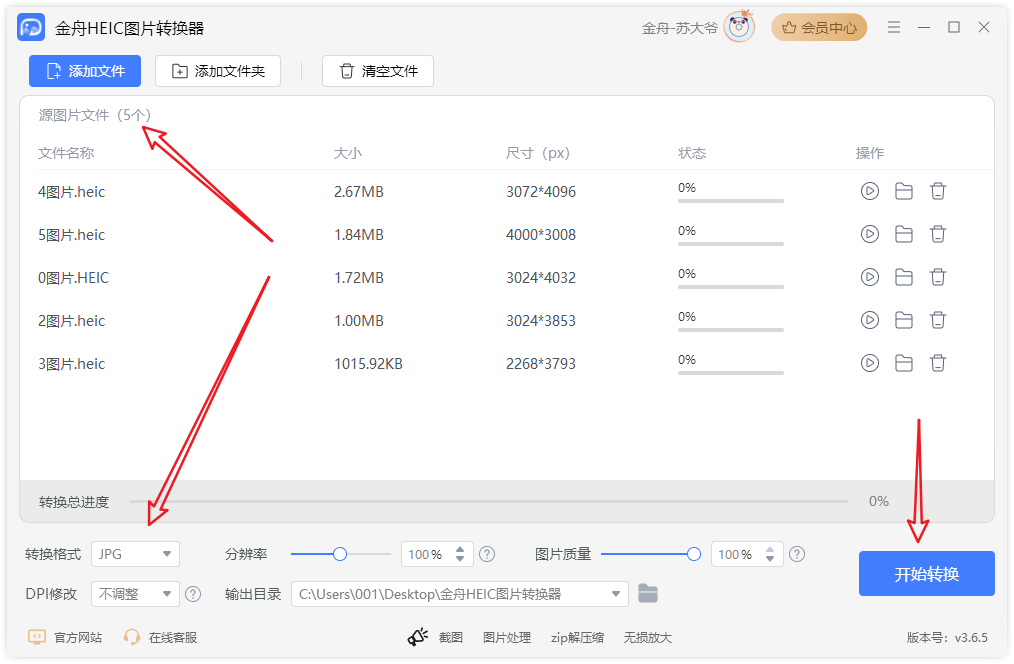Click the 分辨率 slider handle
The height and width of the screenshot is (664, 1014).
340,554
